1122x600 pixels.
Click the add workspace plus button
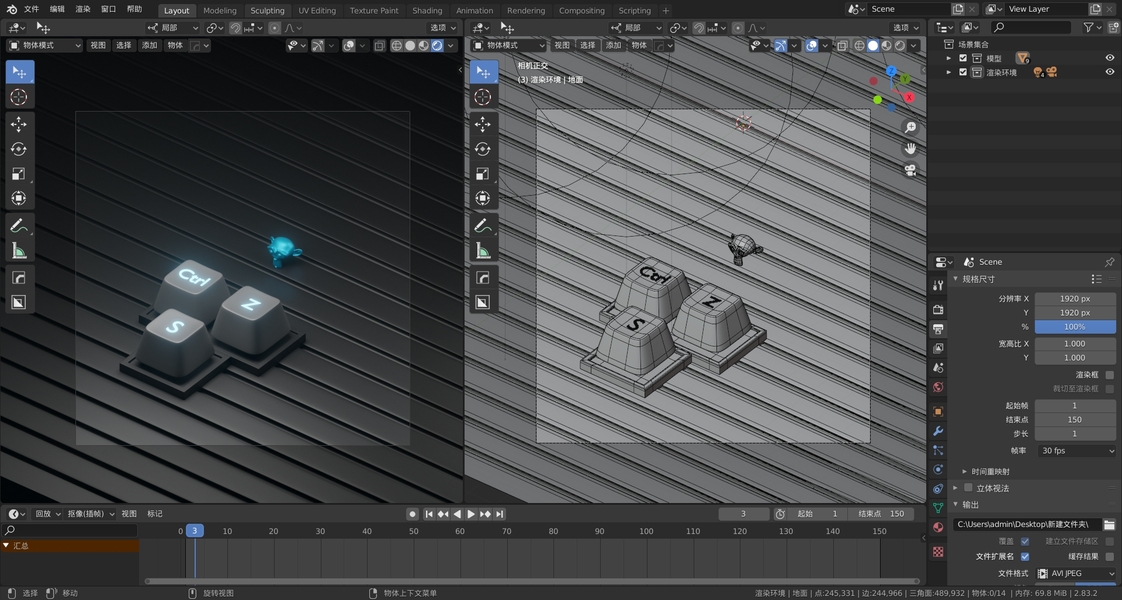pos(665,11)
